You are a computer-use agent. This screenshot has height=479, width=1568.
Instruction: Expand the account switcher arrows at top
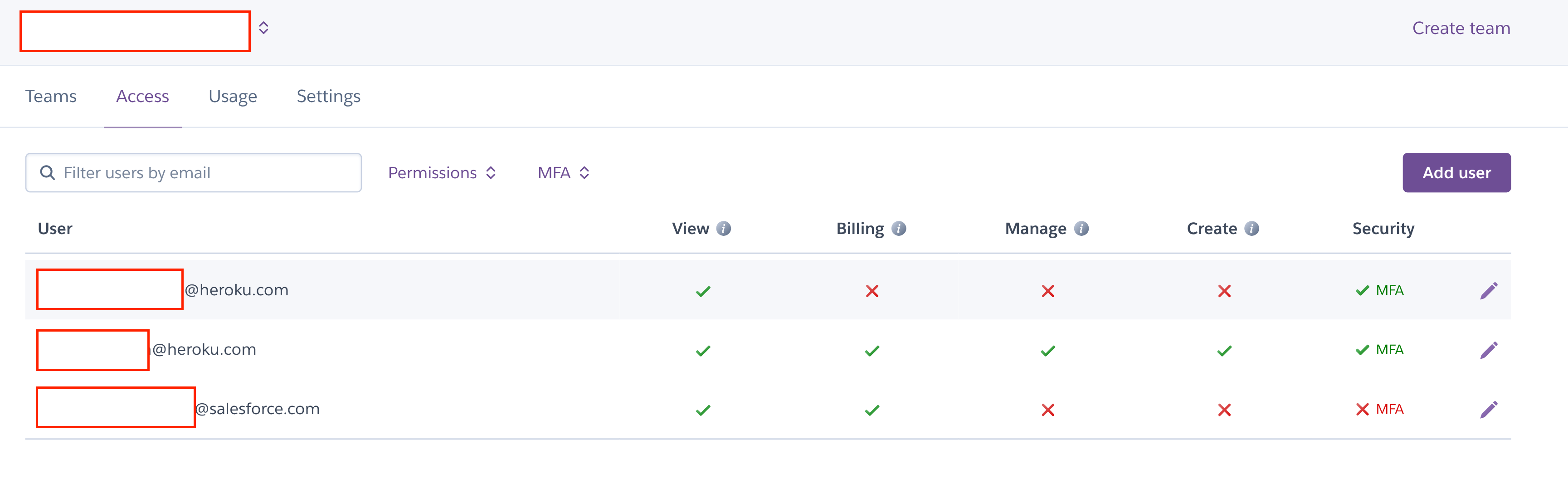tap(263, 28)
